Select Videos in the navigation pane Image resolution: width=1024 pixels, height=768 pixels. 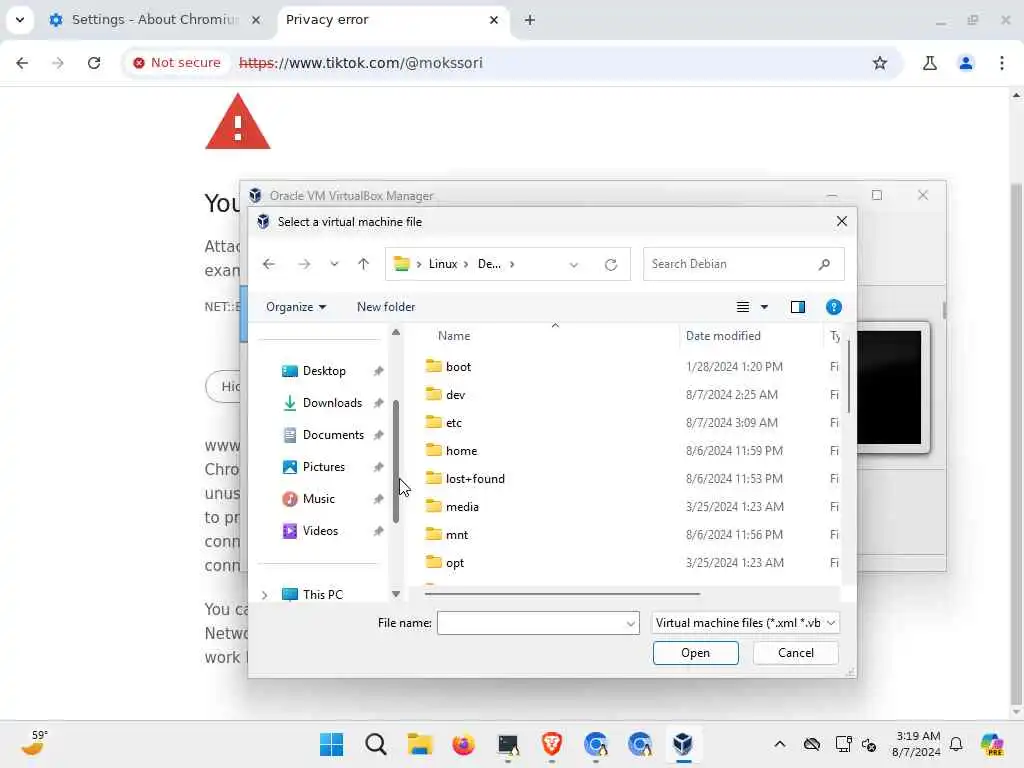[x=320, y=531]
